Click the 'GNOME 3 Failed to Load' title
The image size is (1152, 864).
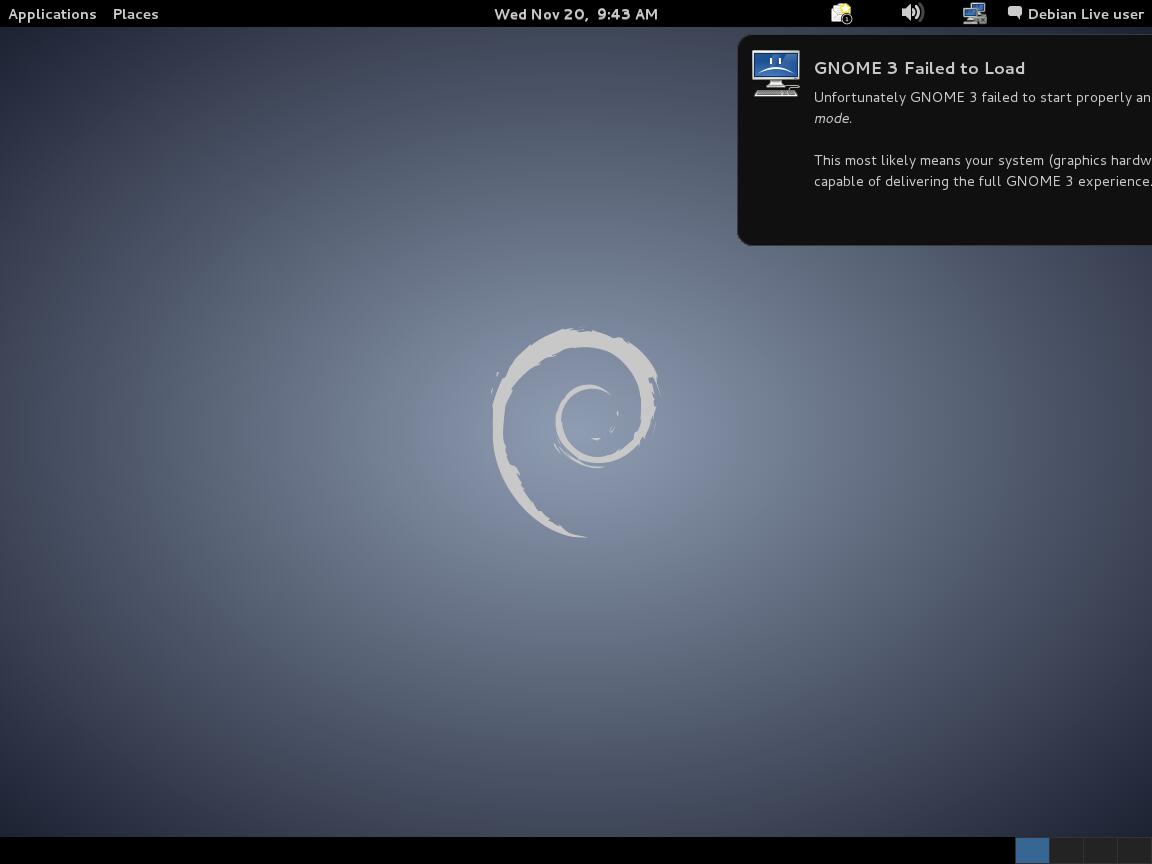pos(919,68)
